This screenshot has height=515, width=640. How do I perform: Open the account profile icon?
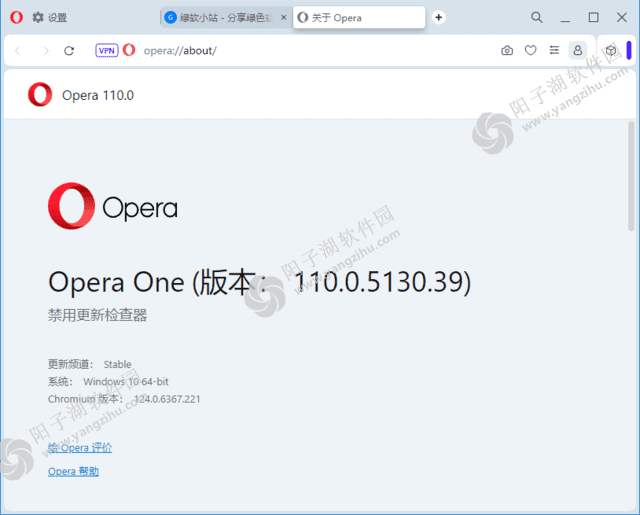(x=578, y=50)
